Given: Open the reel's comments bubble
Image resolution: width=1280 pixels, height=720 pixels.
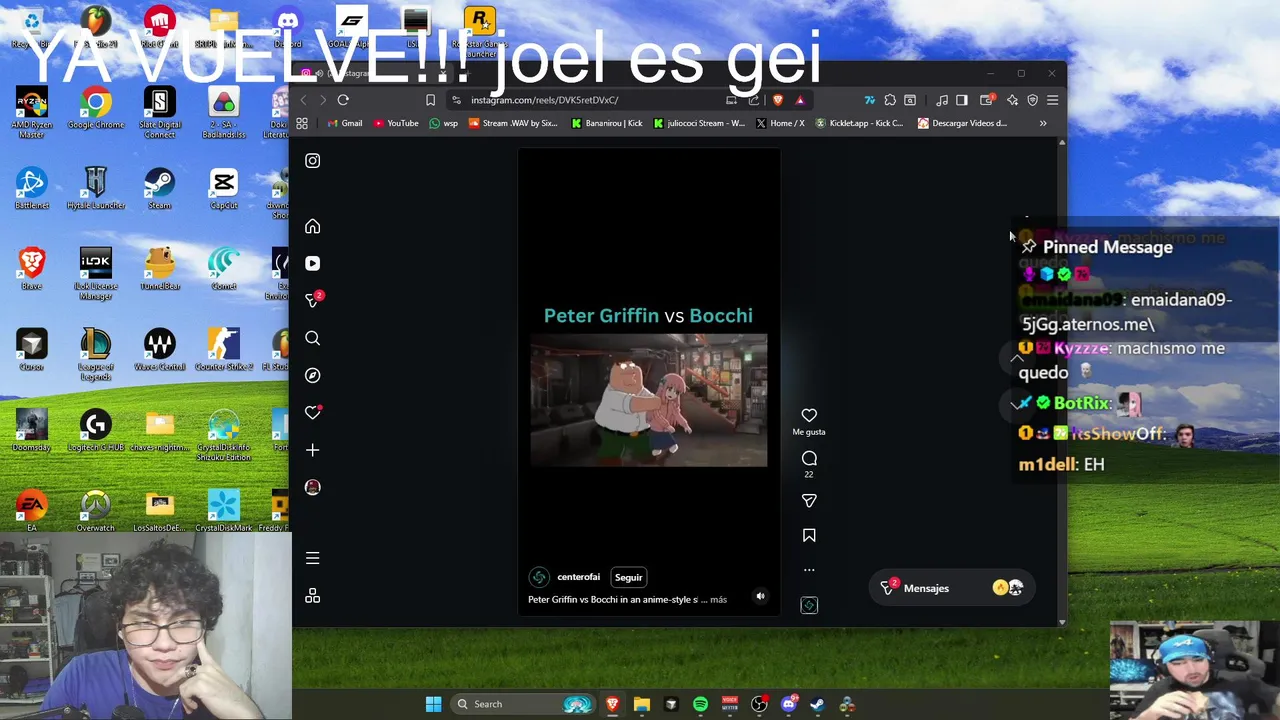Looking at the screenshot, I should [x=809, y=458].
